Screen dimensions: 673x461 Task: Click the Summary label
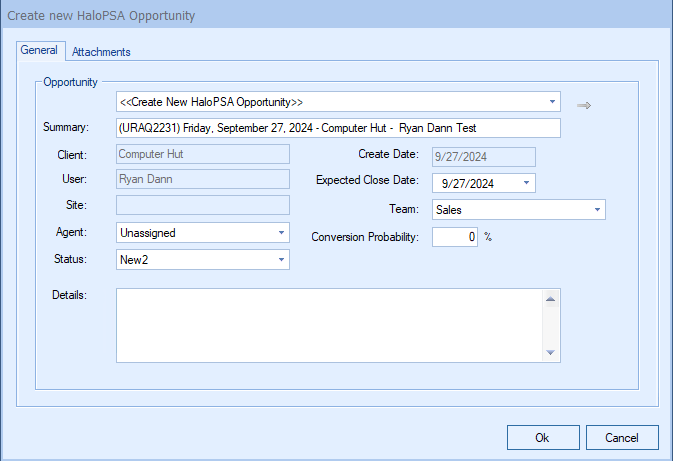[66, 127]
